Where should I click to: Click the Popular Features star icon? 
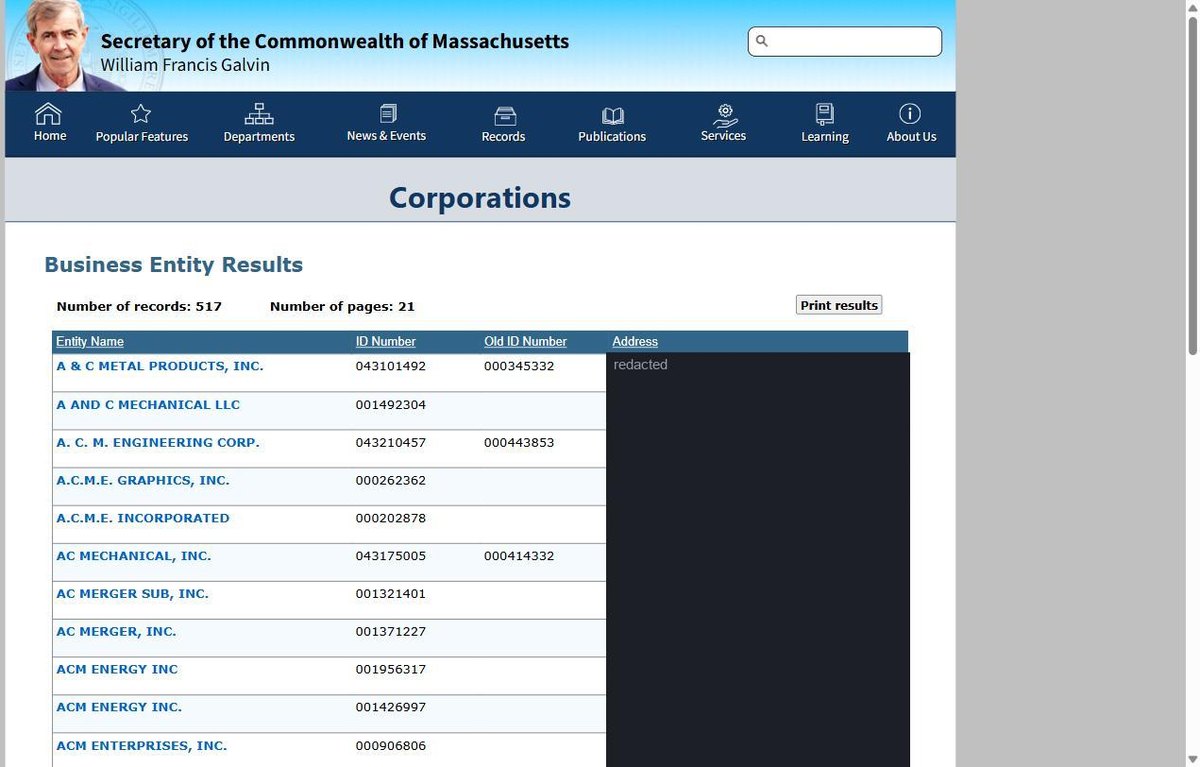pyautogui.click(x=141, y=114)
